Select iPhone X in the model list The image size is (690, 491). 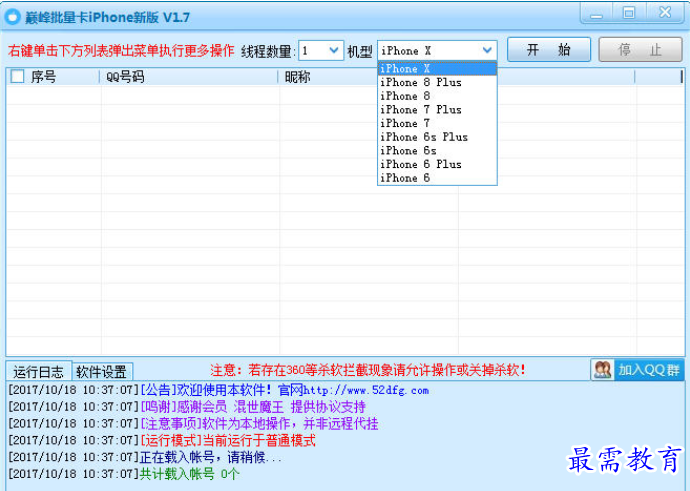pyautogui.click(x=437, y=69)
